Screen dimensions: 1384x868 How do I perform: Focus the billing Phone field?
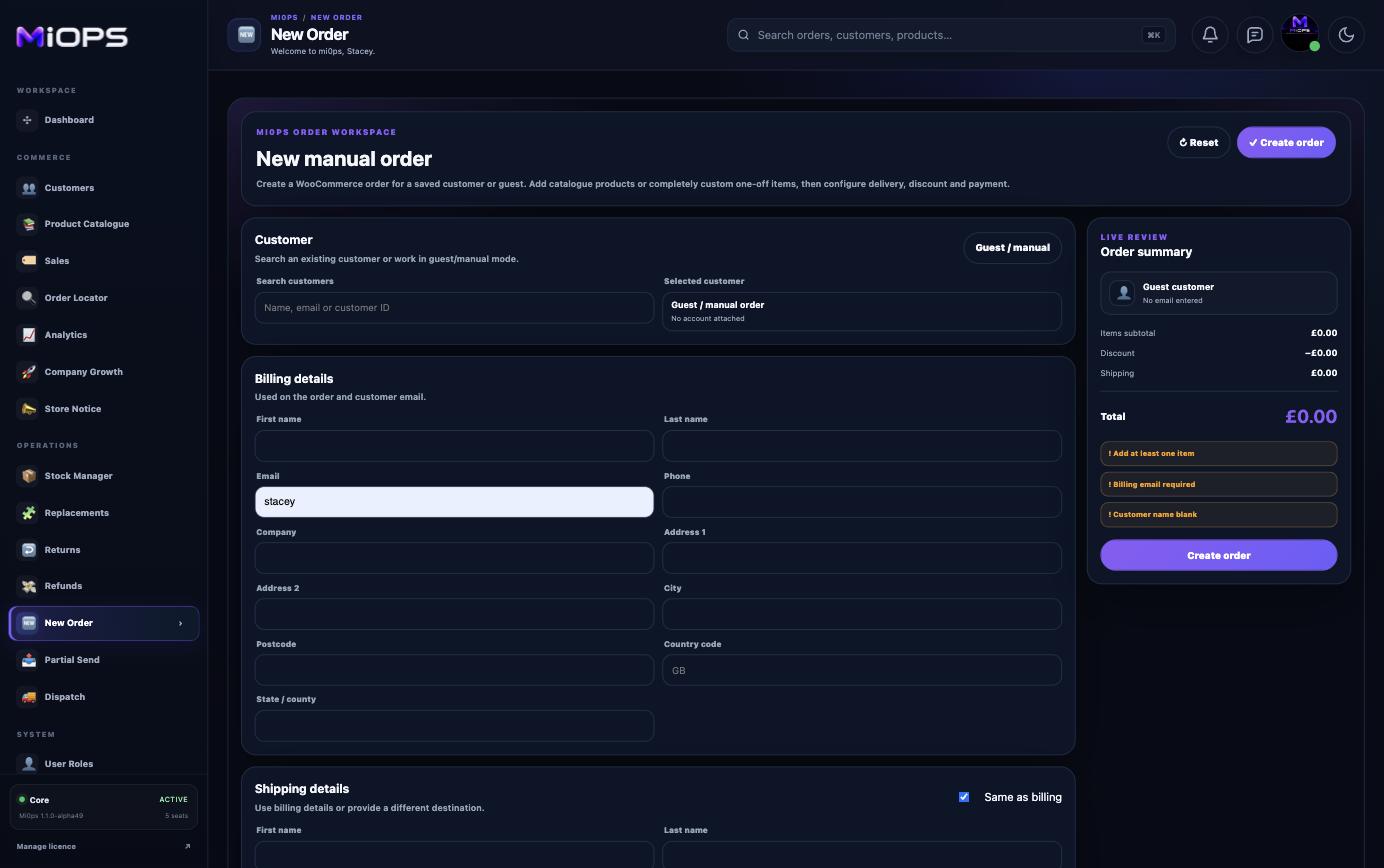(x=862, y=502)
